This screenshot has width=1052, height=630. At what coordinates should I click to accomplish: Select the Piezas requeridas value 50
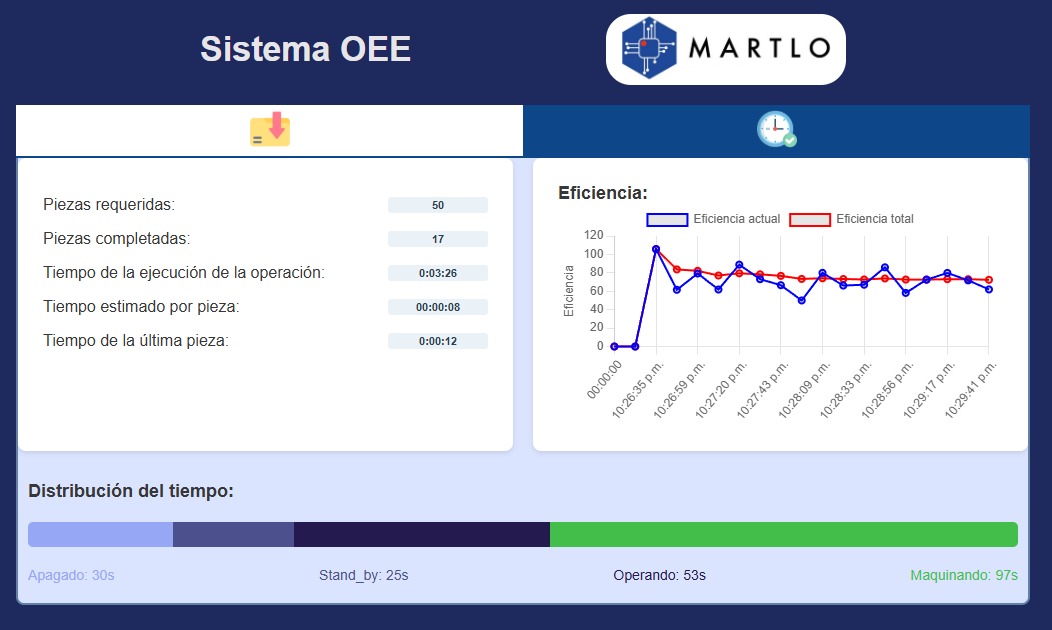pyautogui.click(x=438, y=205)
